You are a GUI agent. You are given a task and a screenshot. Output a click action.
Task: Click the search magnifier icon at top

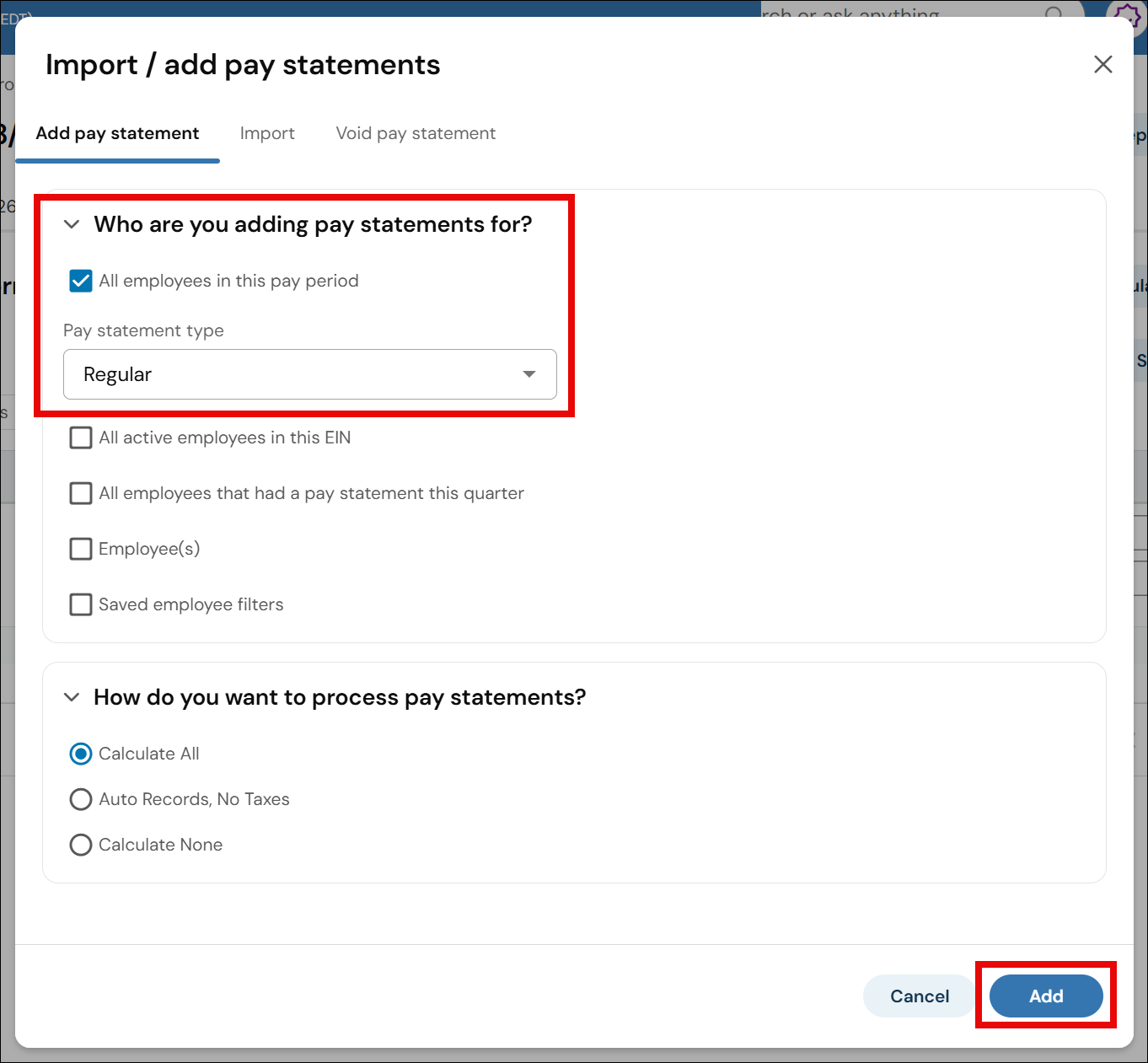pyautogui.click(x=1054, y=13)
